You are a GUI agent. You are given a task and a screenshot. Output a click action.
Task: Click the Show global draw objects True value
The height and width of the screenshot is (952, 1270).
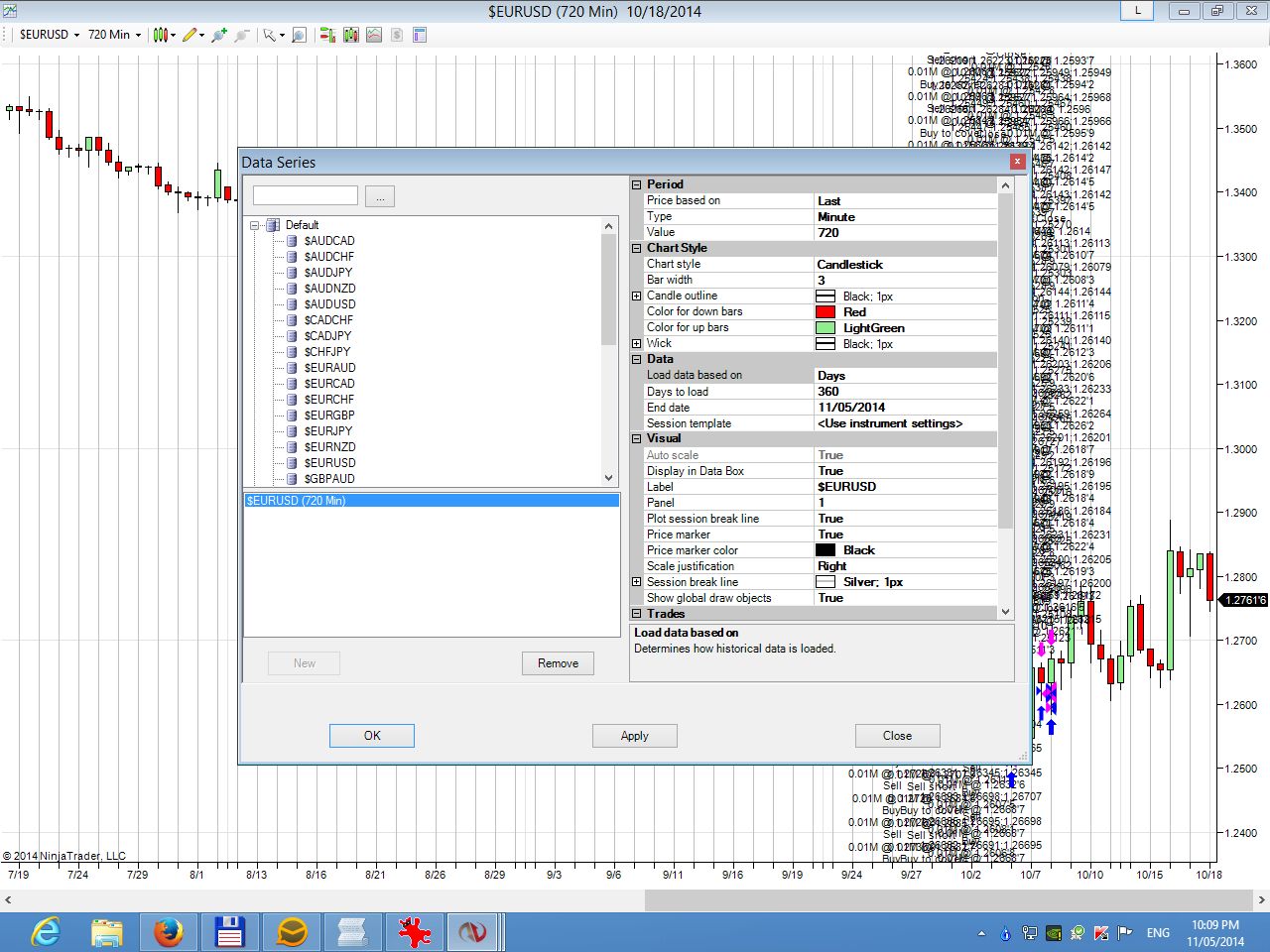pos(905,598)
